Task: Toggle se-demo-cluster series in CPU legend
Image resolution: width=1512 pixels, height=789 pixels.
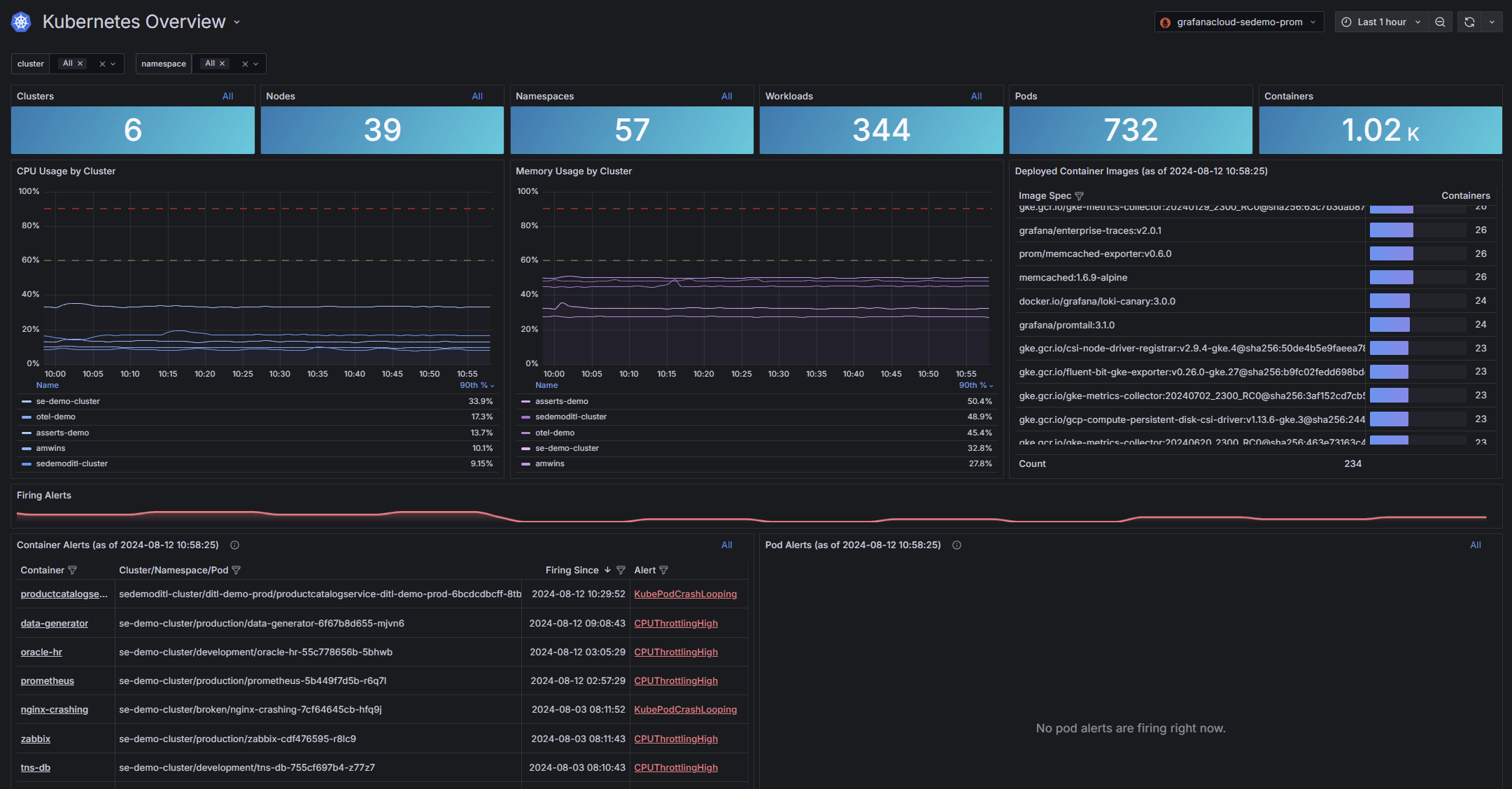Action: pos(68,402)
